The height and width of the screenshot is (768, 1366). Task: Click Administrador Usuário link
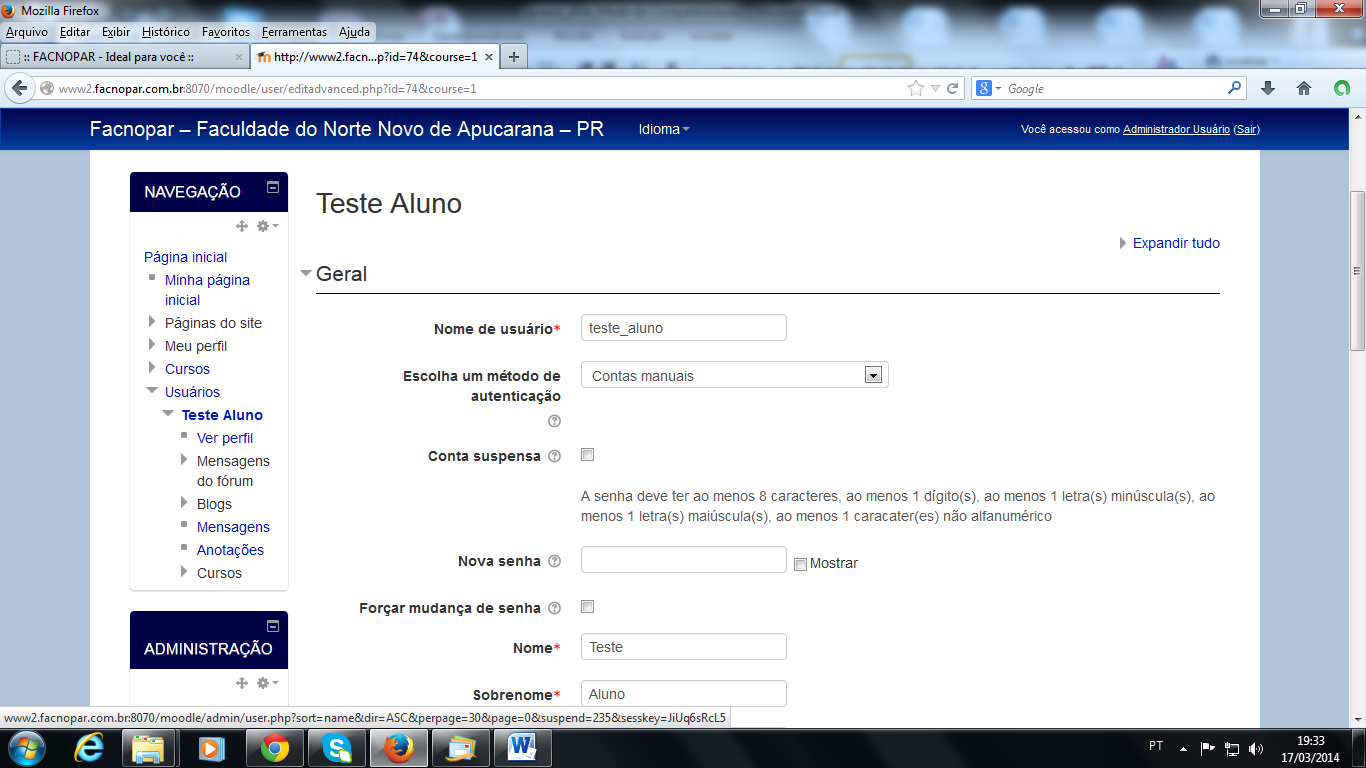tap(1176, 129)
